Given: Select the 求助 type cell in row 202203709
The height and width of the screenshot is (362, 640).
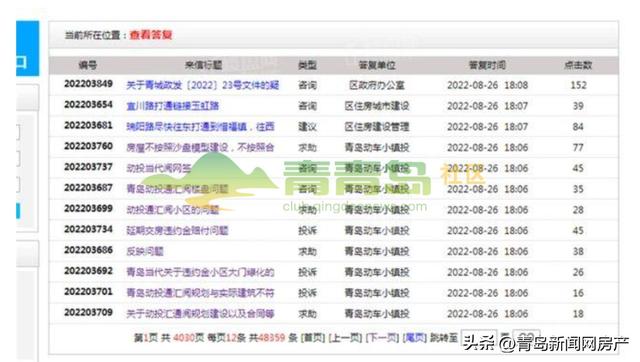Looking at the screenshot, I should coord(307,314).
